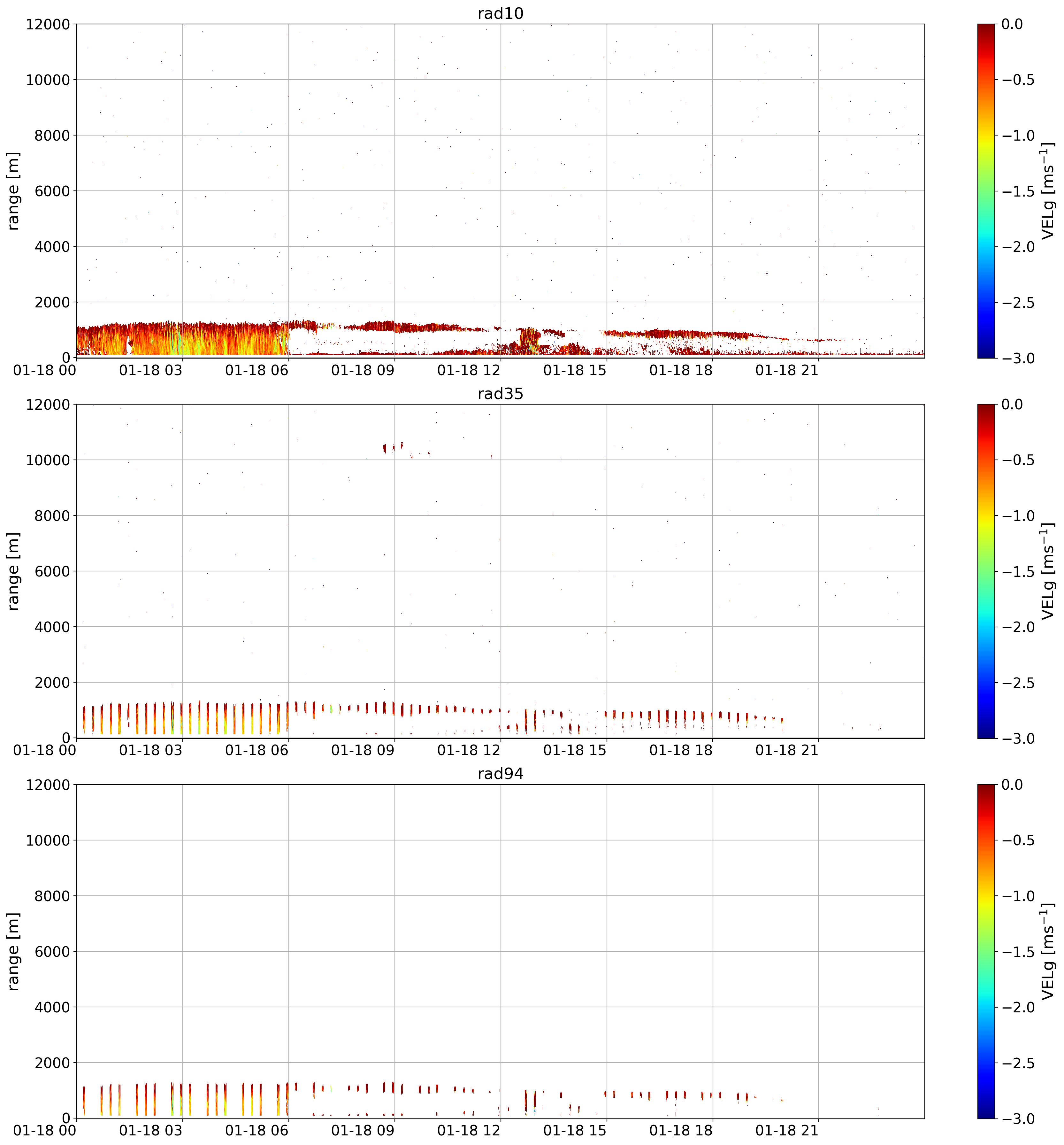Click "01-18 15" tick under the rad10 plot

pos(575,371)
